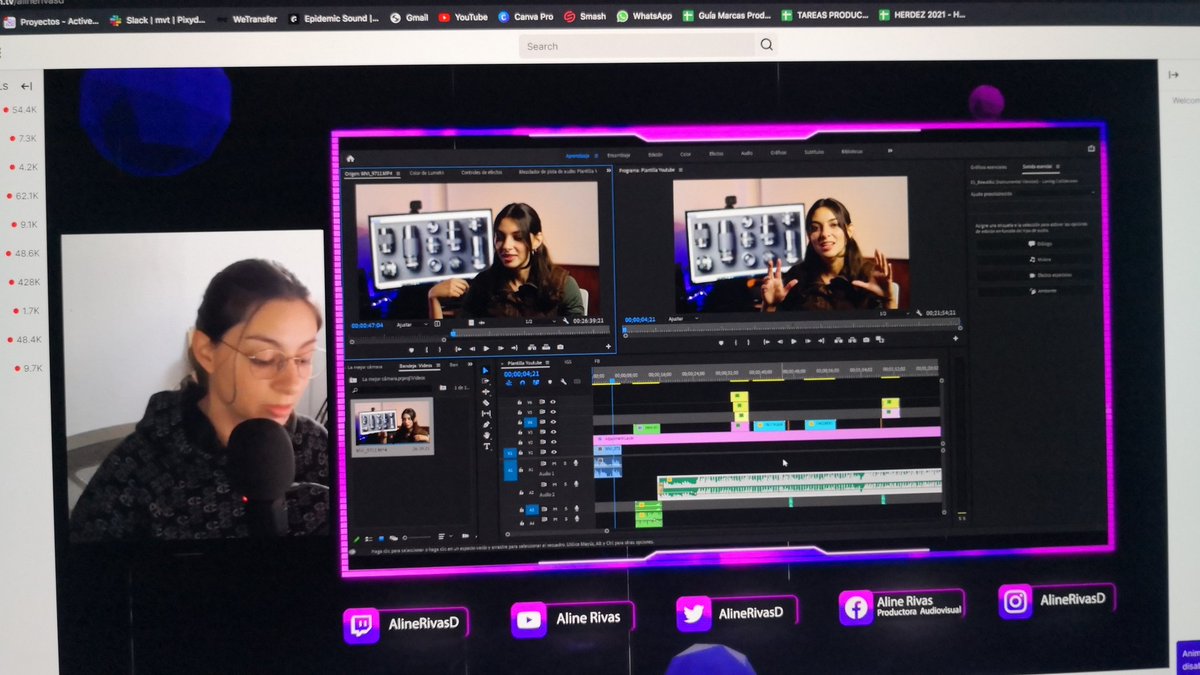Hide track V6 output eye
This screenshot has height=675, width=1200.
553,402
